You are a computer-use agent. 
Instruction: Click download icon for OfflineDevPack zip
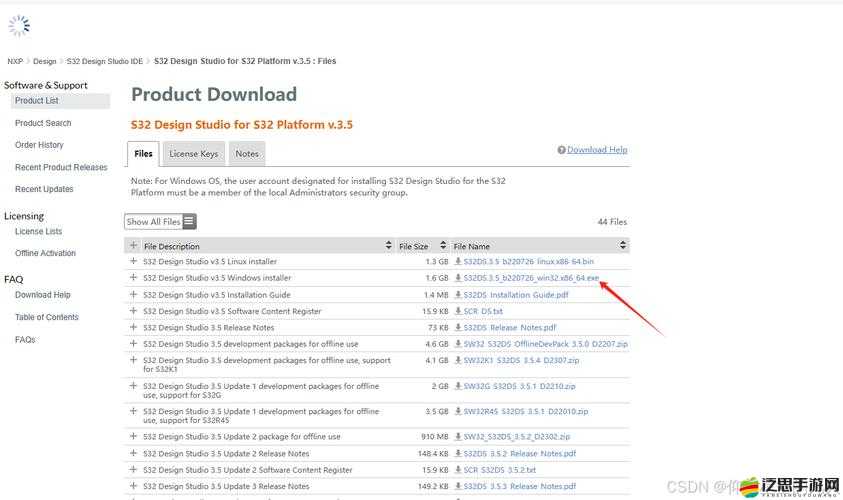tap(458, 344)
